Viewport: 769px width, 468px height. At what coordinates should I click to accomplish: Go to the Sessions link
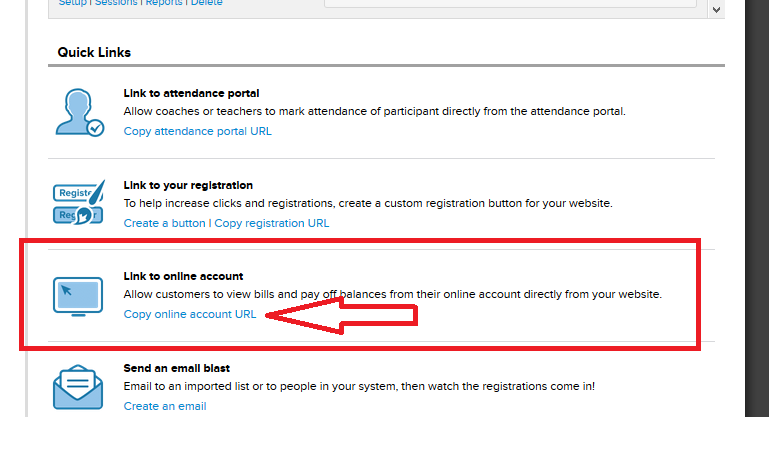click(x=116, y=3)
